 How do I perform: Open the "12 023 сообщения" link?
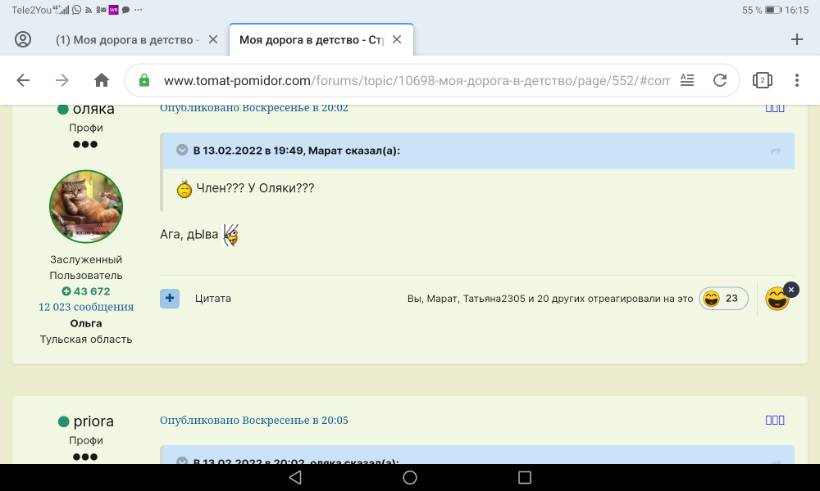[86, 307]
